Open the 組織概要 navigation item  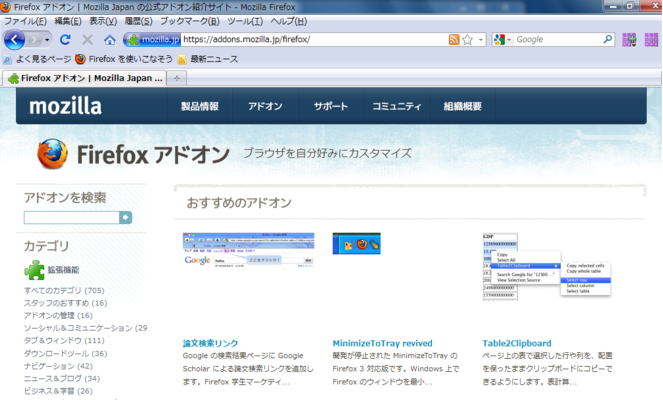click(x=463, y=107)
